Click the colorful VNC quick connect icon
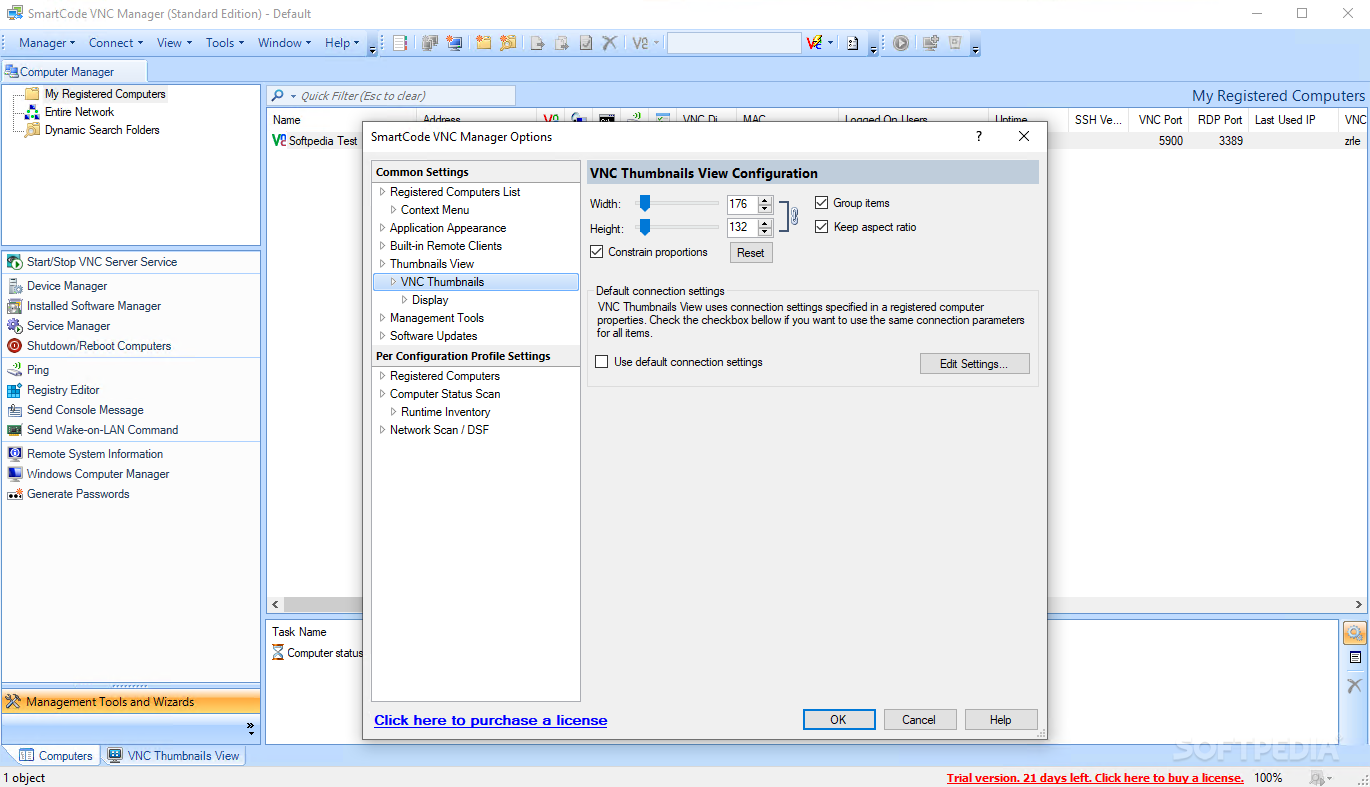Screen dimensions: 1370x787 tap(814, 43)
